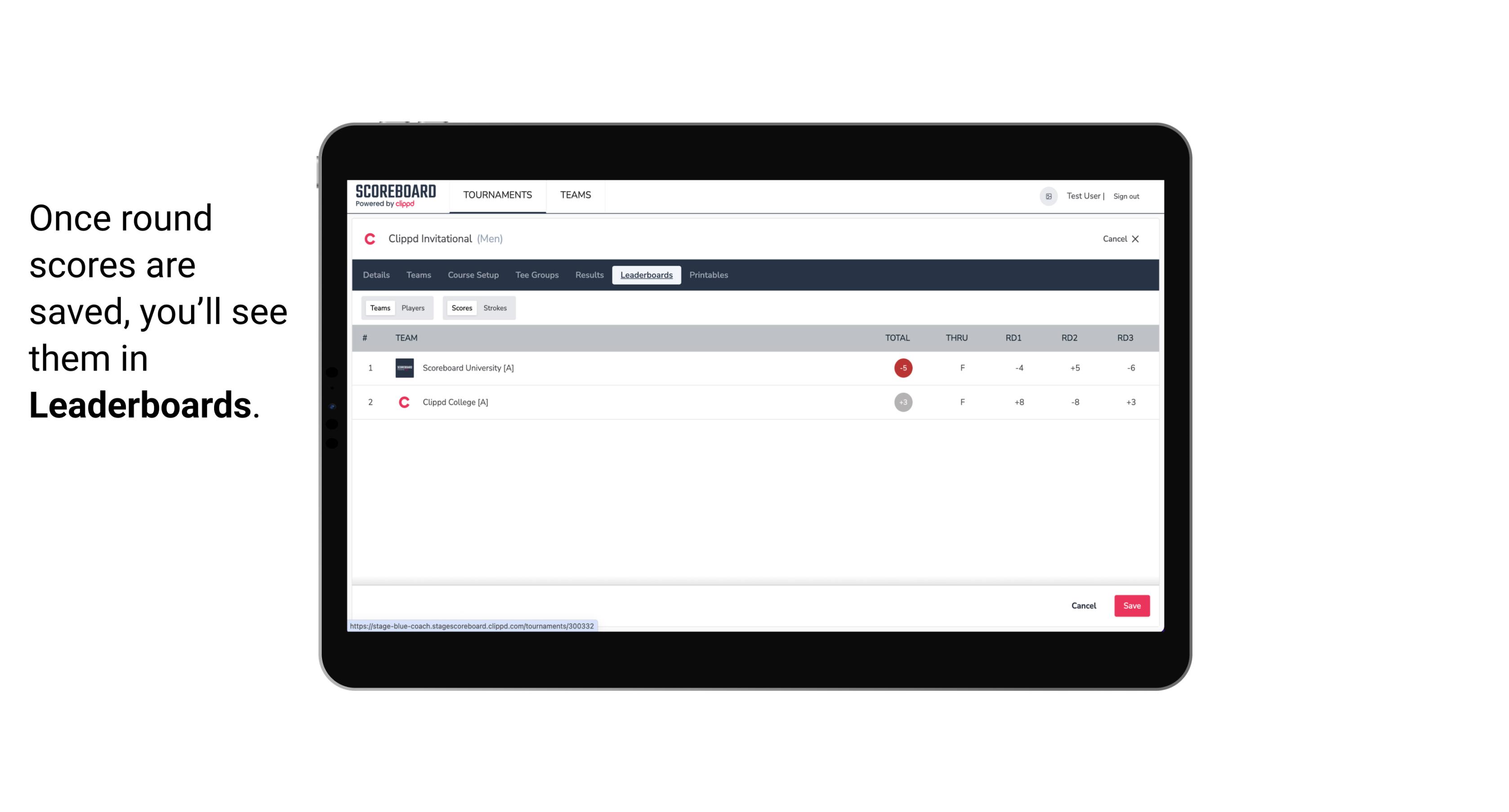Click Scoreboard University team logo icon
1509x812 pixels.
pos(403,367)
